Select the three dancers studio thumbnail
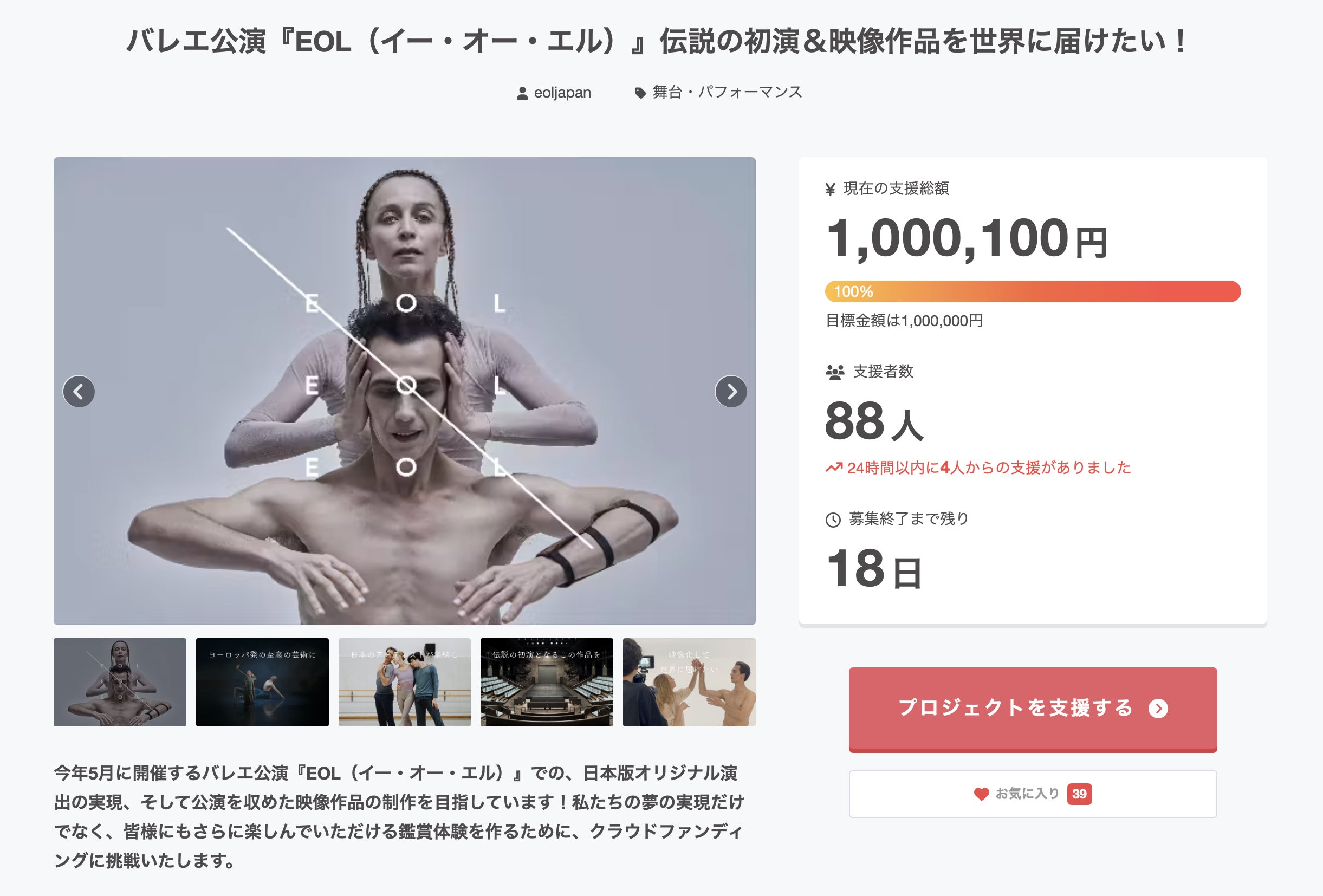1323x896 pixels. 405,682
